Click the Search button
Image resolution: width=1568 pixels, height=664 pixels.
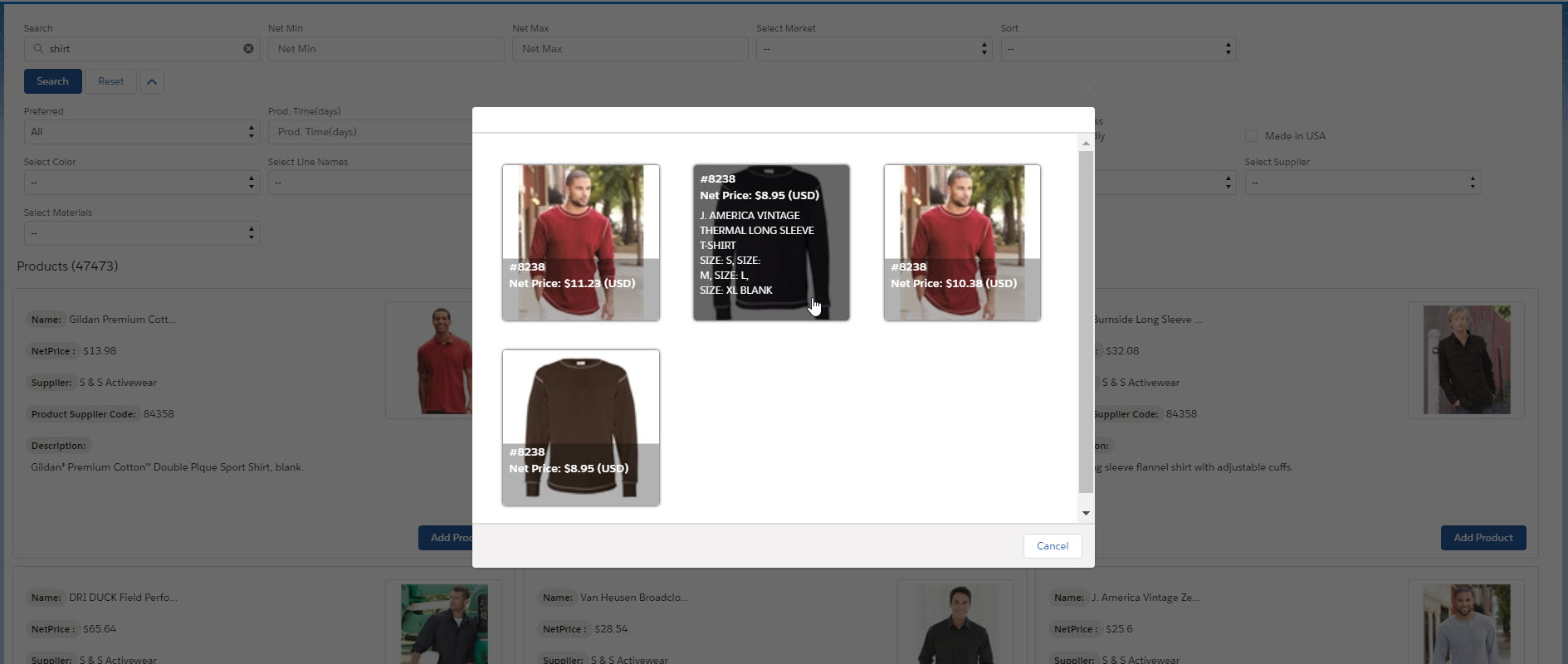(53, 81)
